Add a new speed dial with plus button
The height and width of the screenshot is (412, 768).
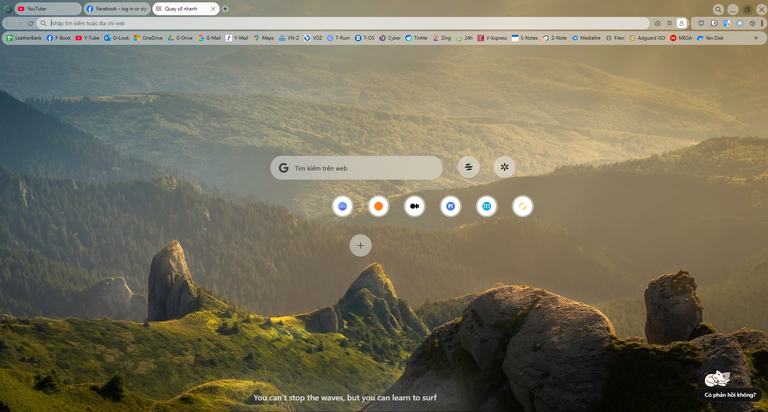(x=360, y=245)
